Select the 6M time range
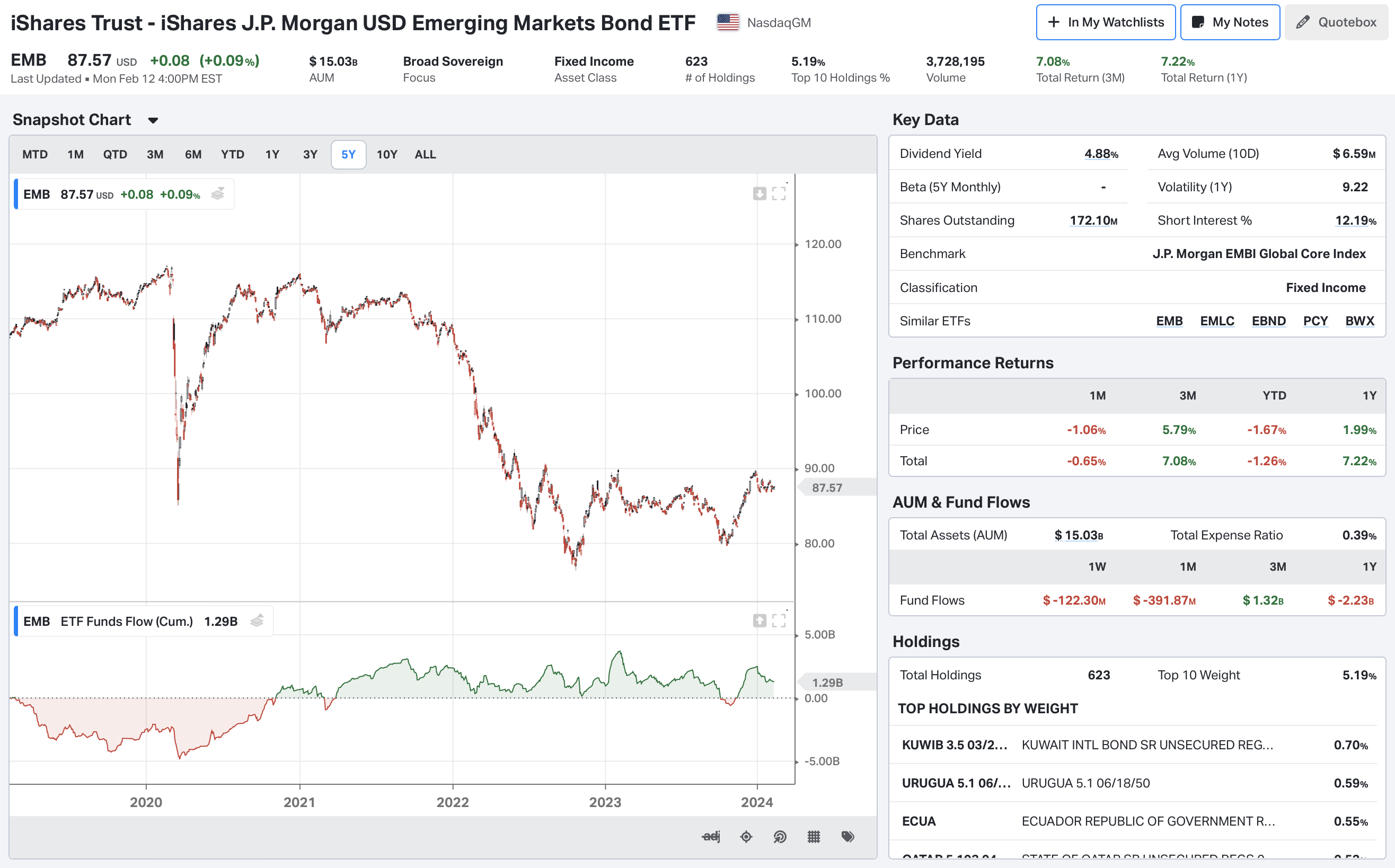The image size is (1395, 868). coord(193,154)
